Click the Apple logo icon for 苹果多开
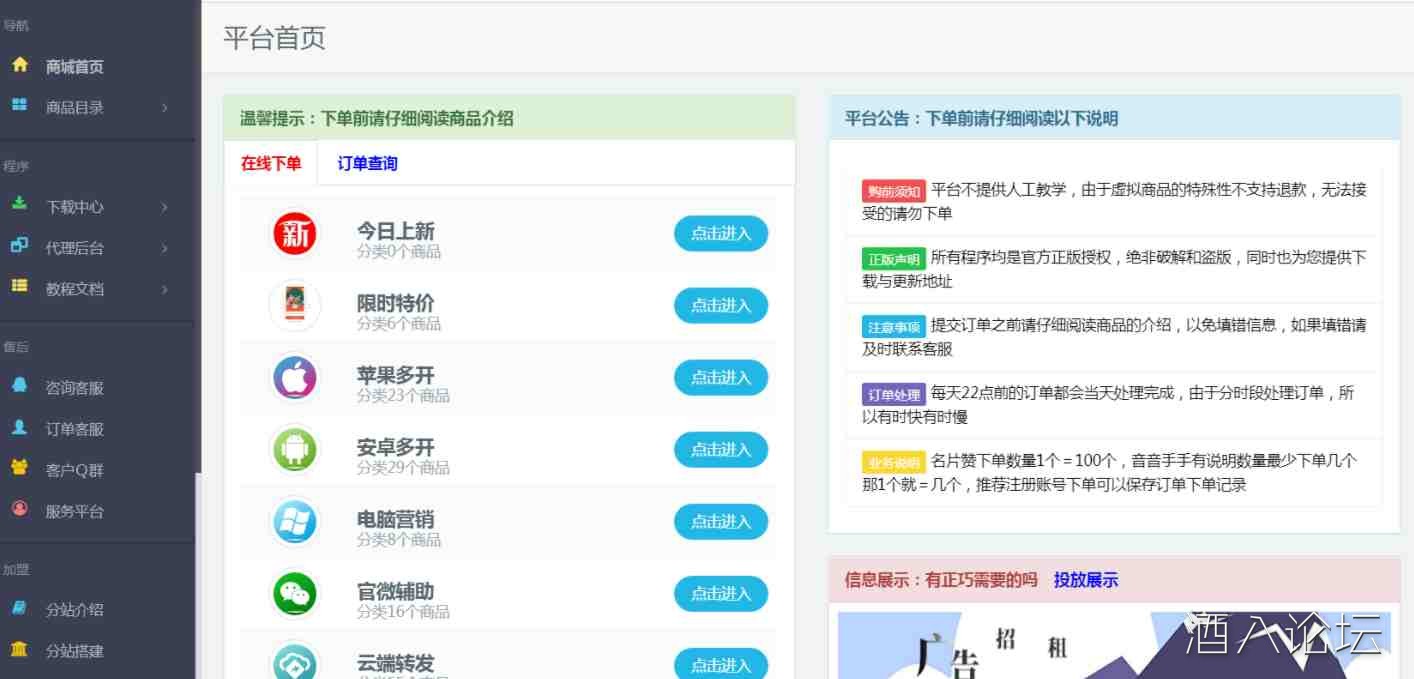This screenshot has width=1414, height=679. 295,378
